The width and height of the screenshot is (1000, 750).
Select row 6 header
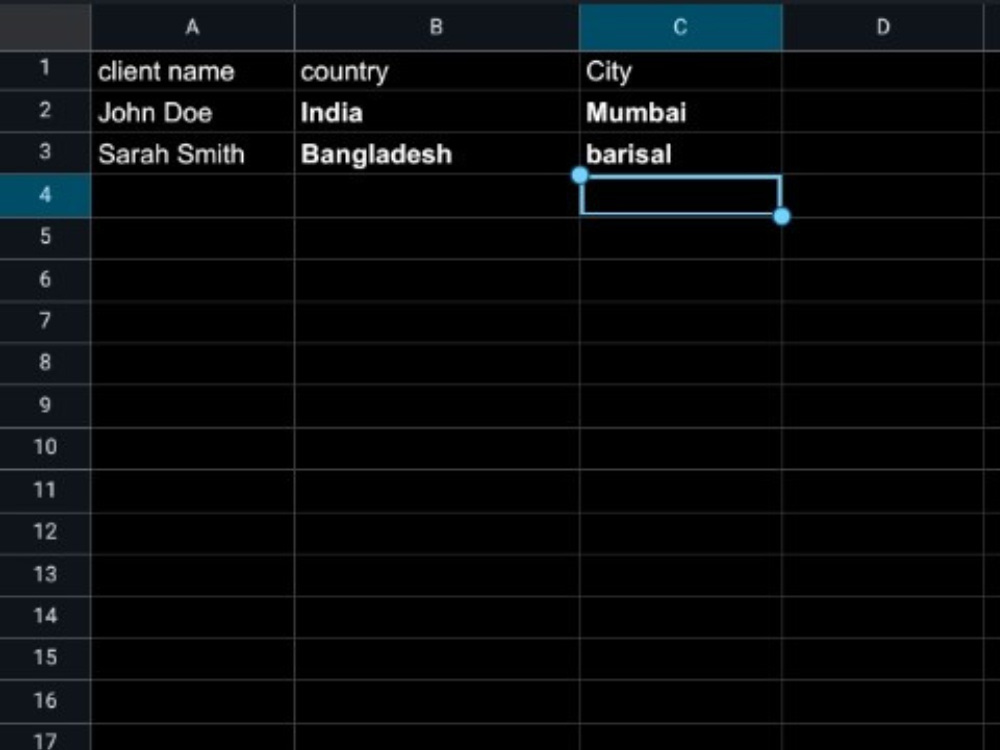click(x=45, y=279)
